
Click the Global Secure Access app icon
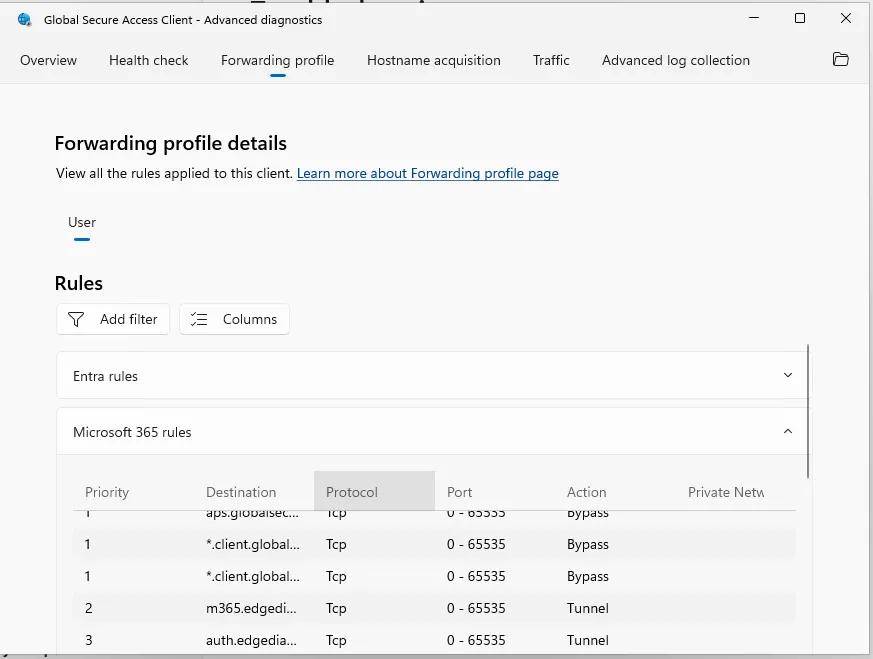pos(24,19)
